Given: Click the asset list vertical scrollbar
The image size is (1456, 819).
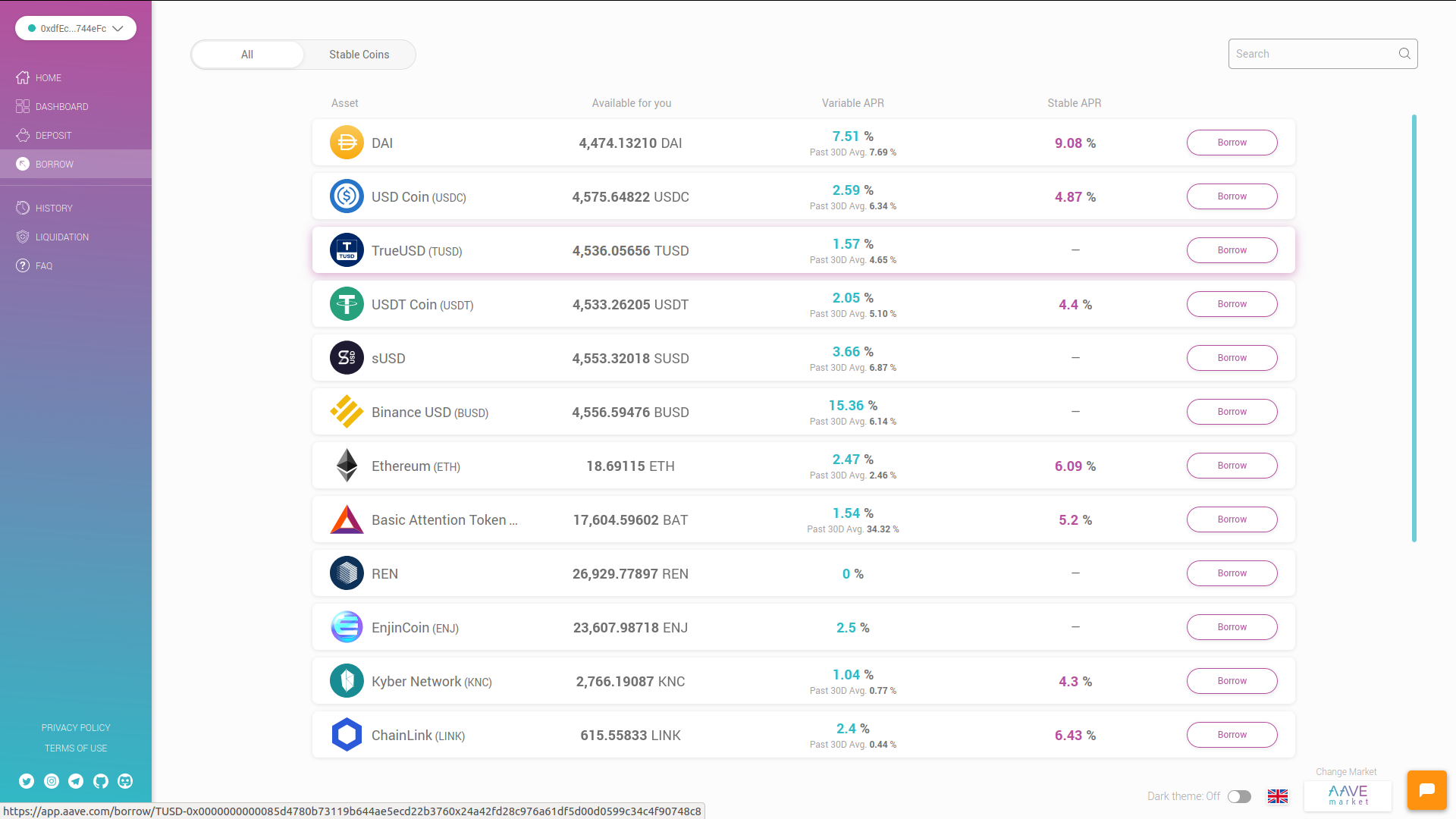Looking at the screenshot, I should [1414, 328].
